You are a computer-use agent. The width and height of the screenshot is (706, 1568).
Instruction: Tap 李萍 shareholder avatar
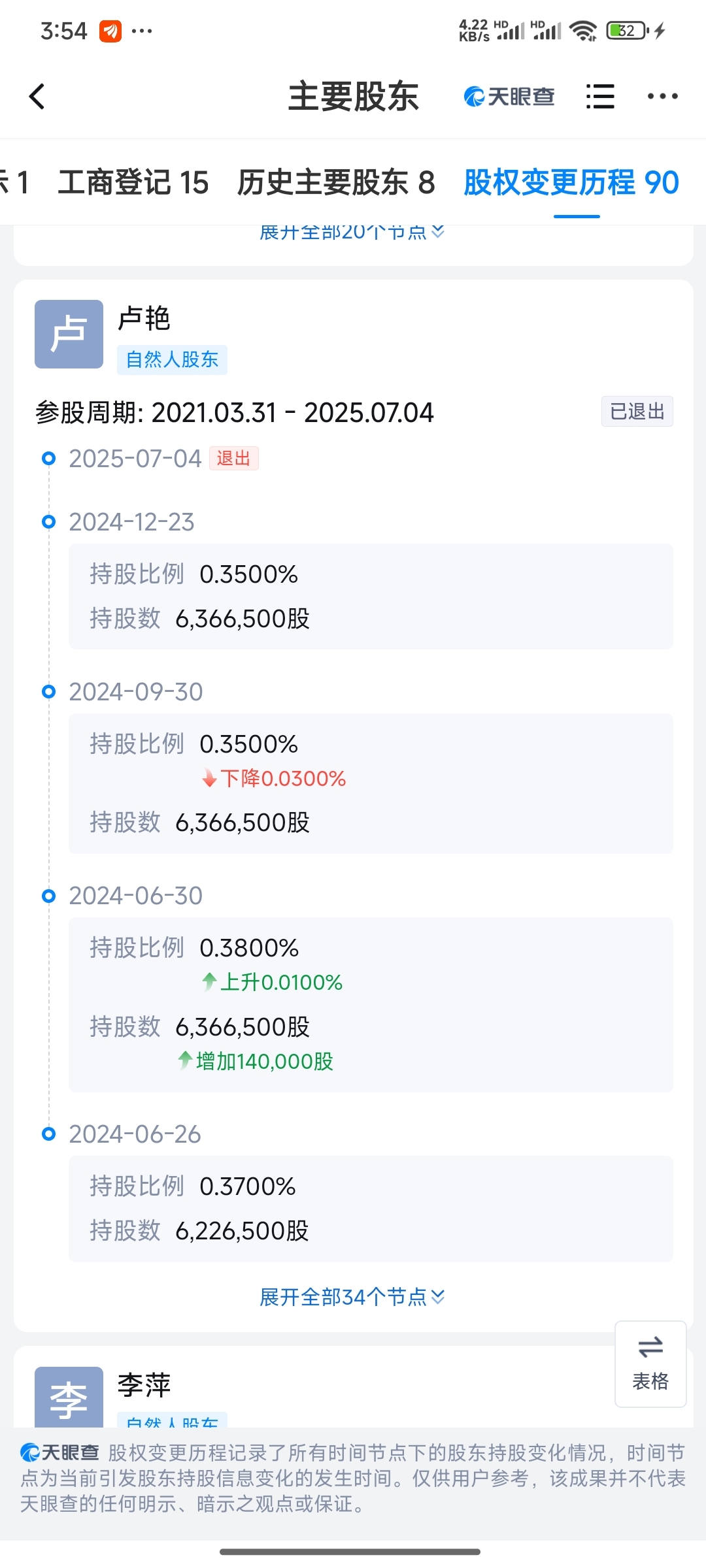[x=69, y=1396]
